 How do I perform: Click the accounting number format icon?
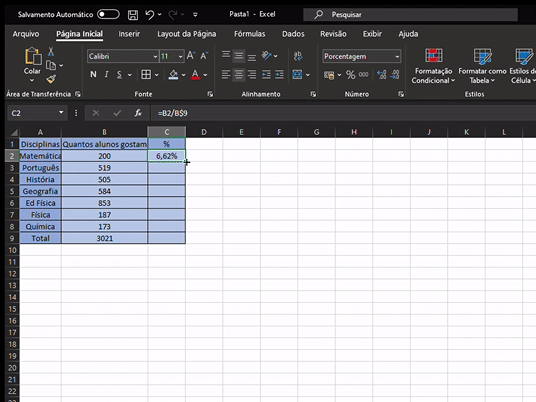click(x=329, y=75)
